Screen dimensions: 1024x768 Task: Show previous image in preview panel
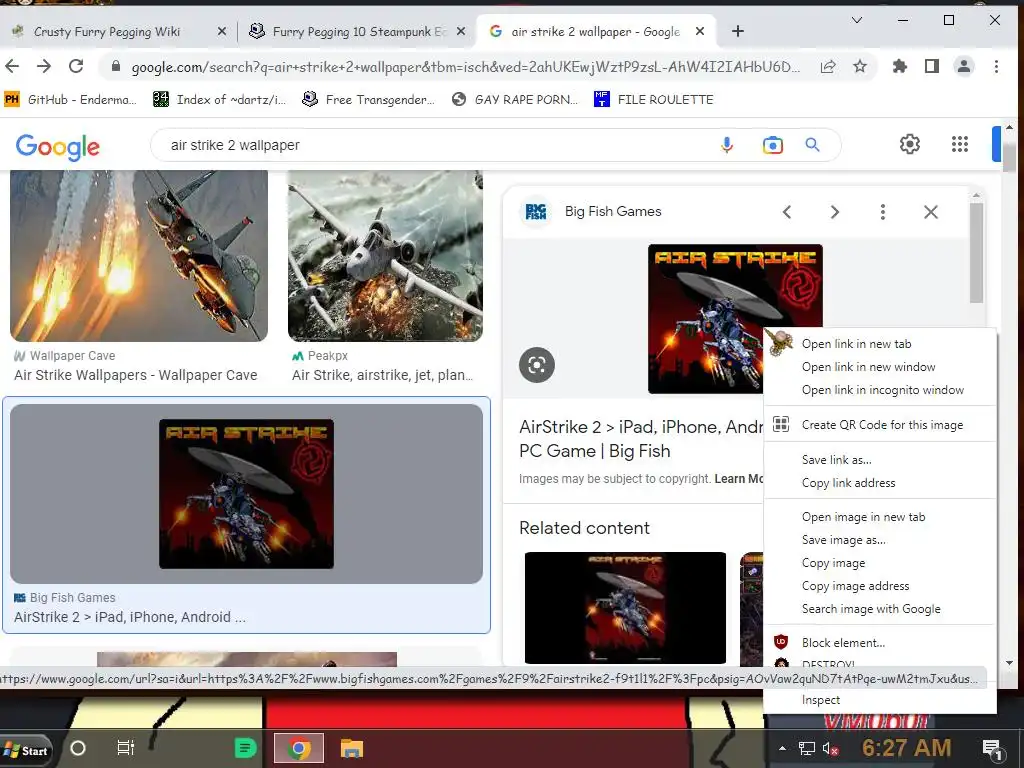[x=787, y=212]
